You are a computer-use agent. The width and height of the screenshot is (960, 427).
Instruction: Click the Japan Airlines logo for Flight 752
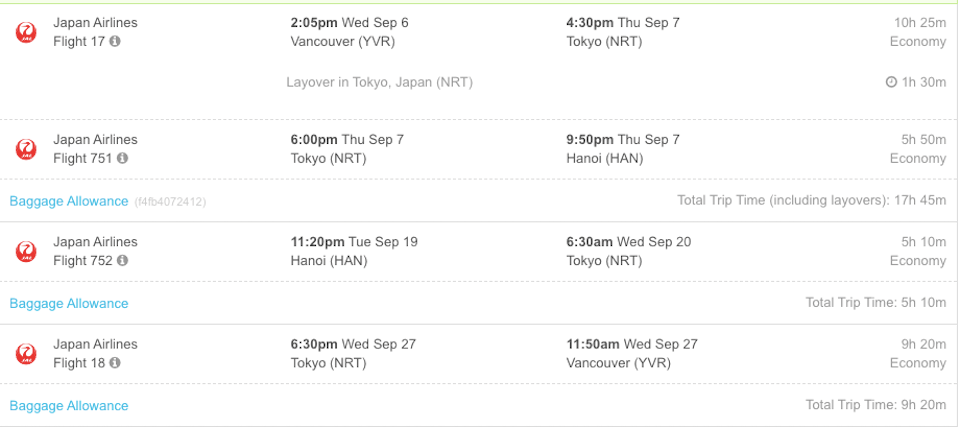26,251
